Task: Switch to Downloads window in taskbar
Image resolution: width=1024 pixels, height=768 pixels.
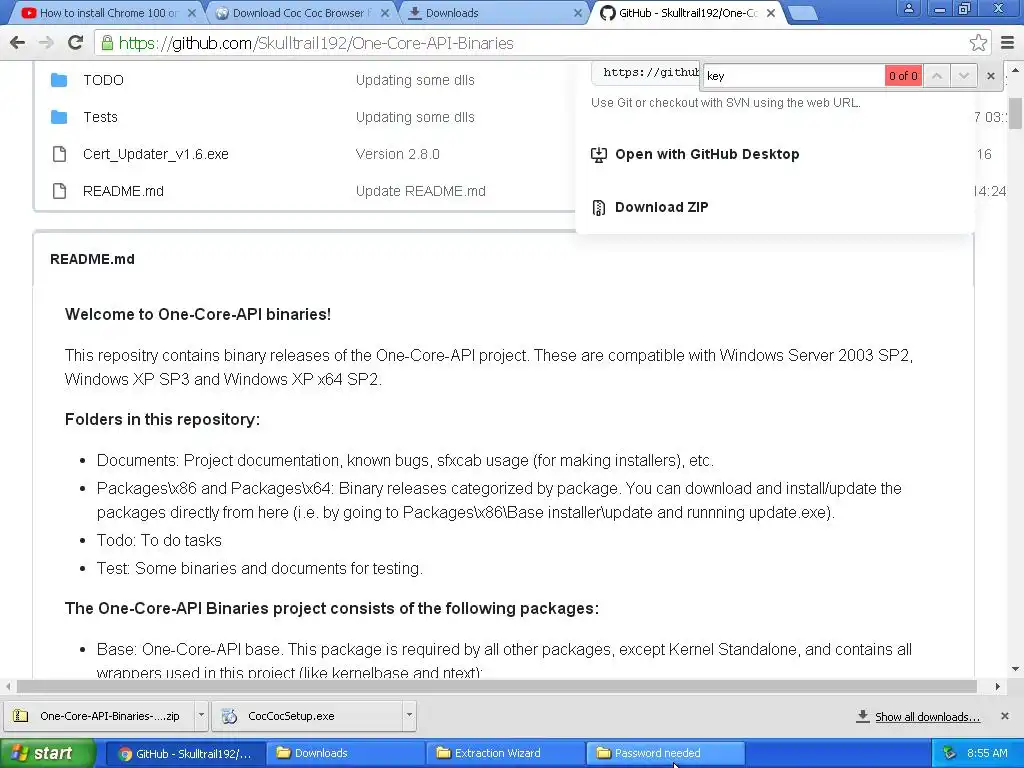Action: point(346,753)
